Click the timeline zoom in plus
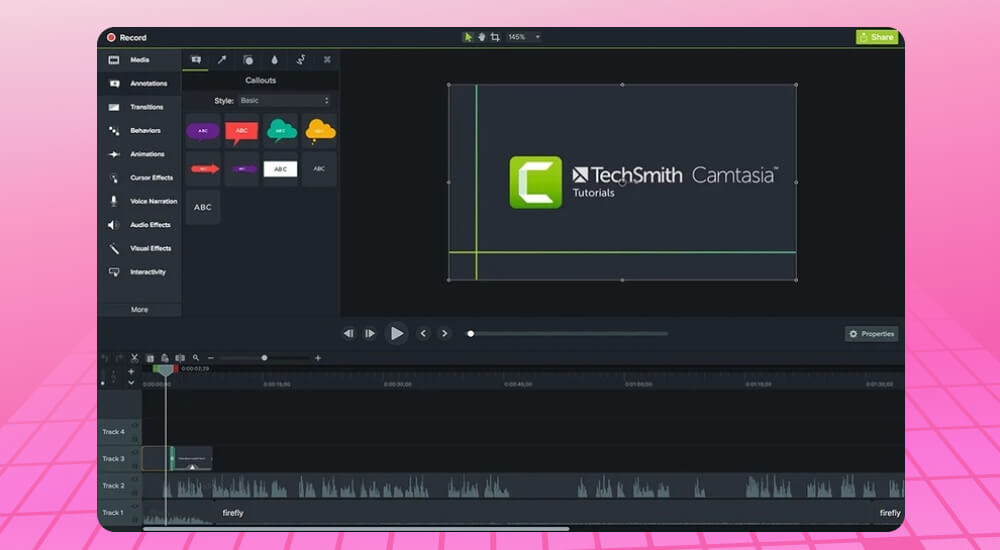 pos(318,359)
